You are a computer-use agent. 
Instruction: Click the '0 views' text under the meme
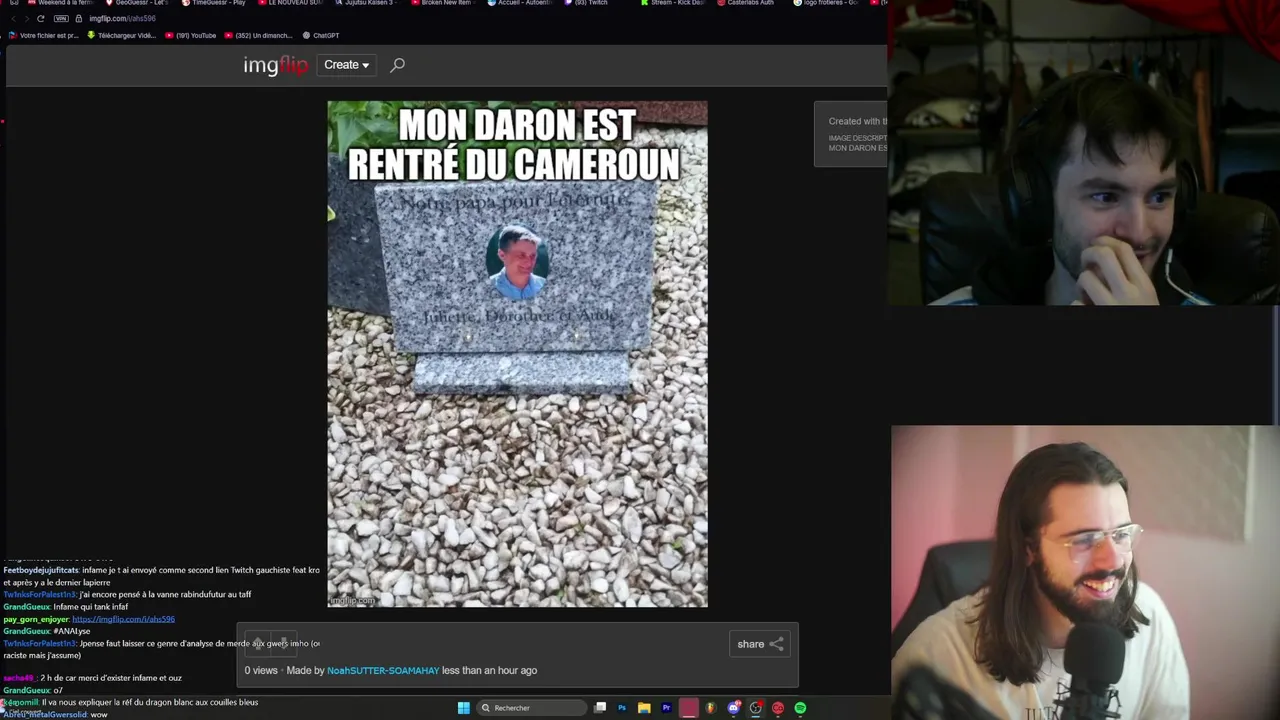tap(261, 670)
